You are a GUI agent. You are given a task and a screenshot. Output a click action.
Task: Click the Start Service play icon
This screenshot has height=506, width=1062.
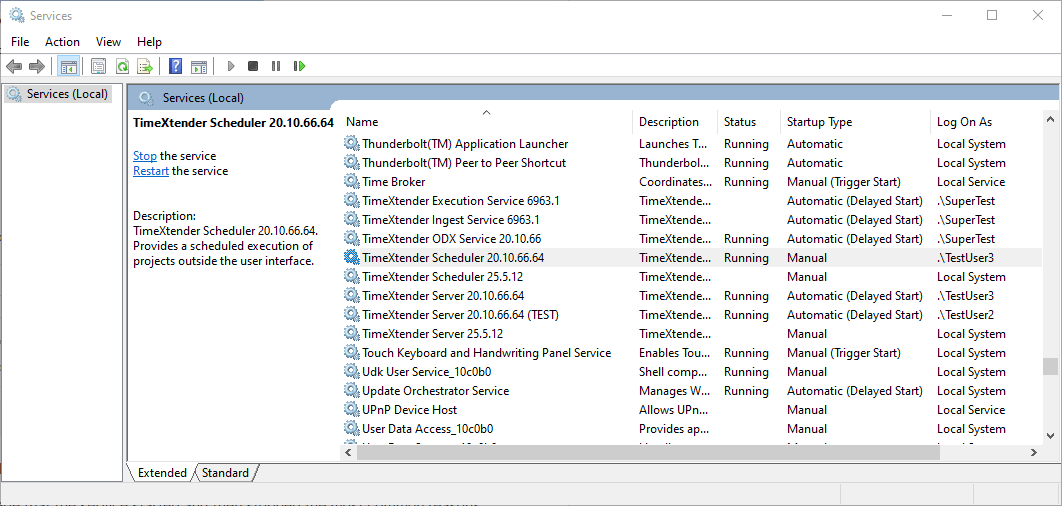point(231,66)
